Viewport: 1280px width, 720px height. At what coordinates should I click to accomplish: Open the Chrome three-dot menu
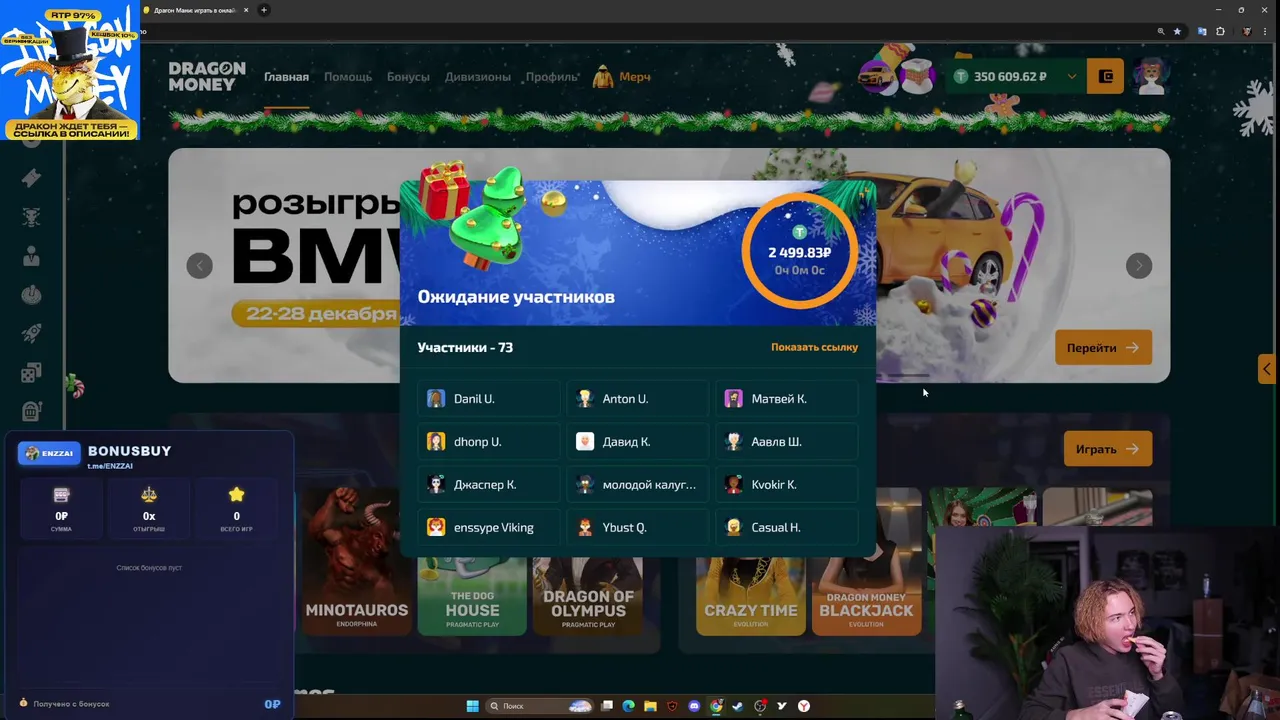1267,31
